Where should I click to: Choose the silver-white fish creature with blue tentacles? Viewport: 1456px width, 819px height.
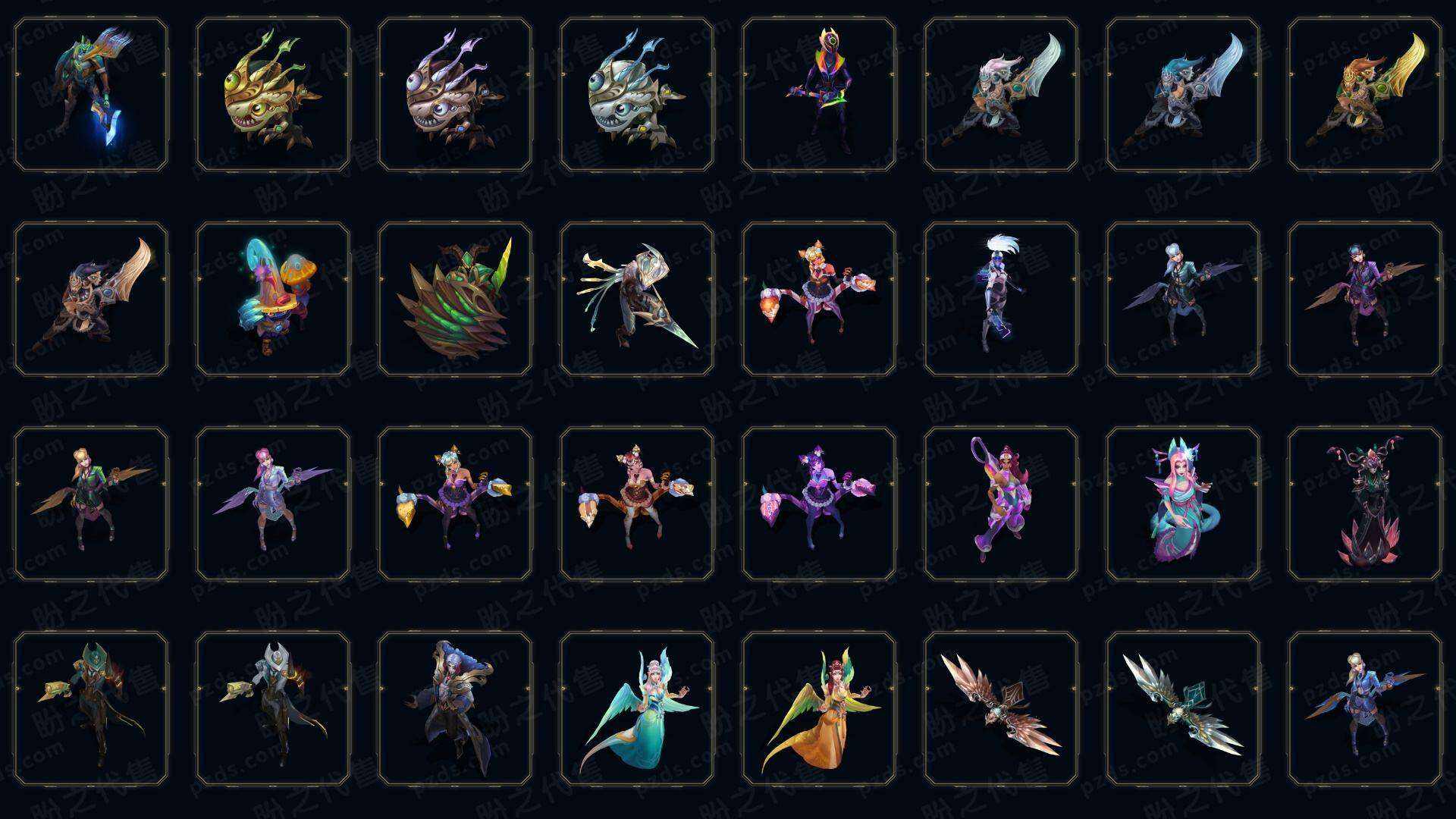[637, 94]
